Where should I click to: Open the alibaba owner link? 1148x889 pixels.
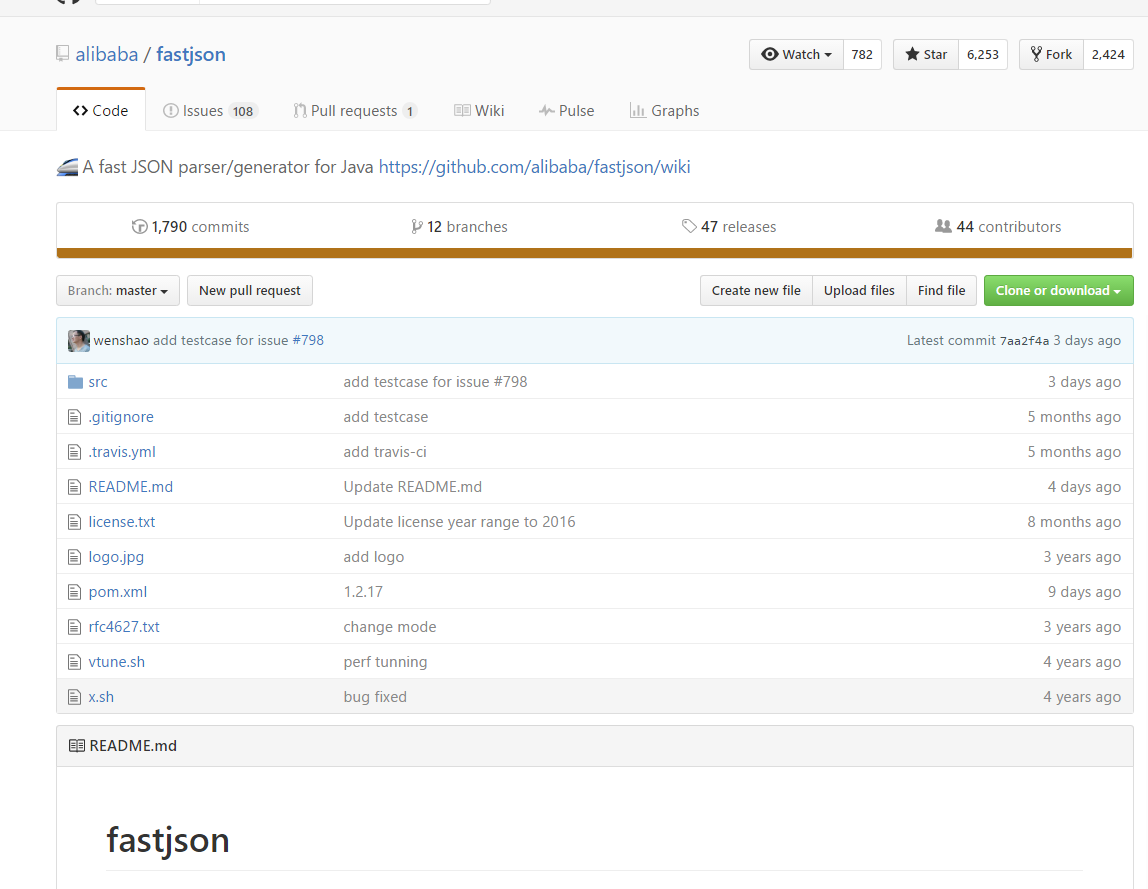106,54
